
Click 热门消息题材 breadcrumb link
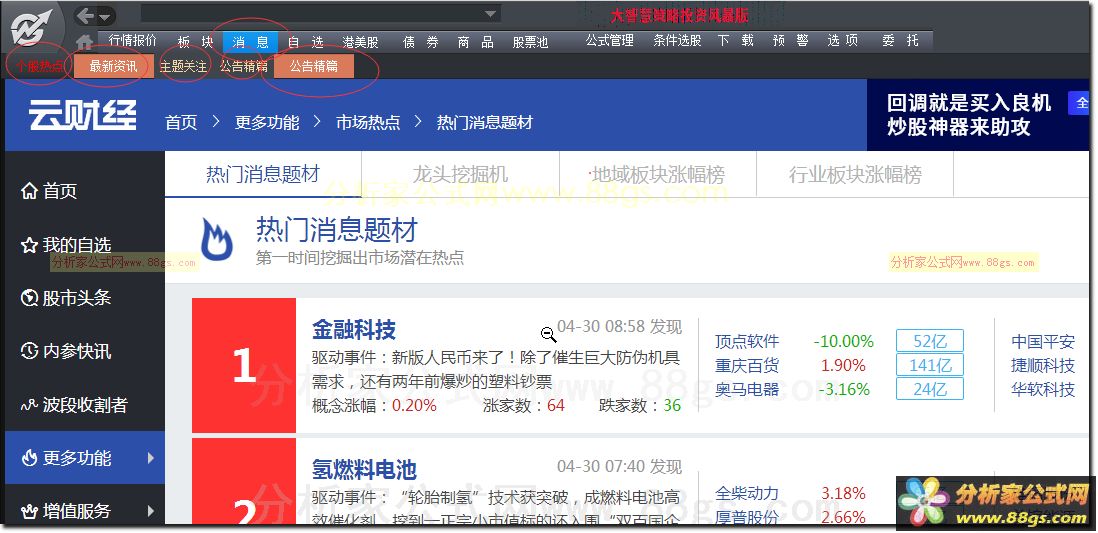coord(485,123)
